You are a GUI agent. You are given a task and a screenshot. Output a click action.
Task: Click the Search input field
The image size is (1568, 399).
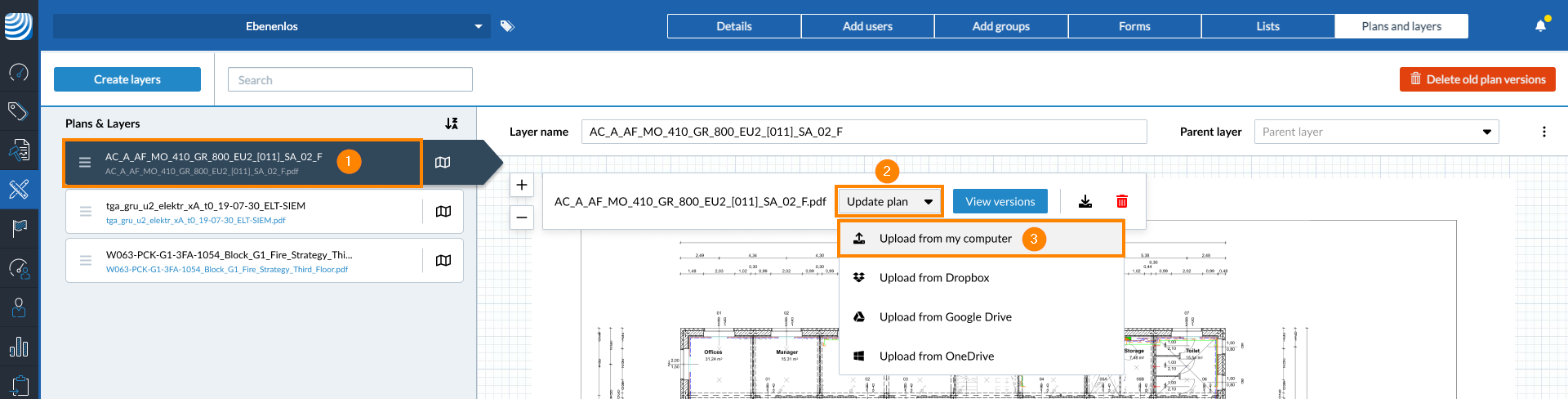click(350, 80)
